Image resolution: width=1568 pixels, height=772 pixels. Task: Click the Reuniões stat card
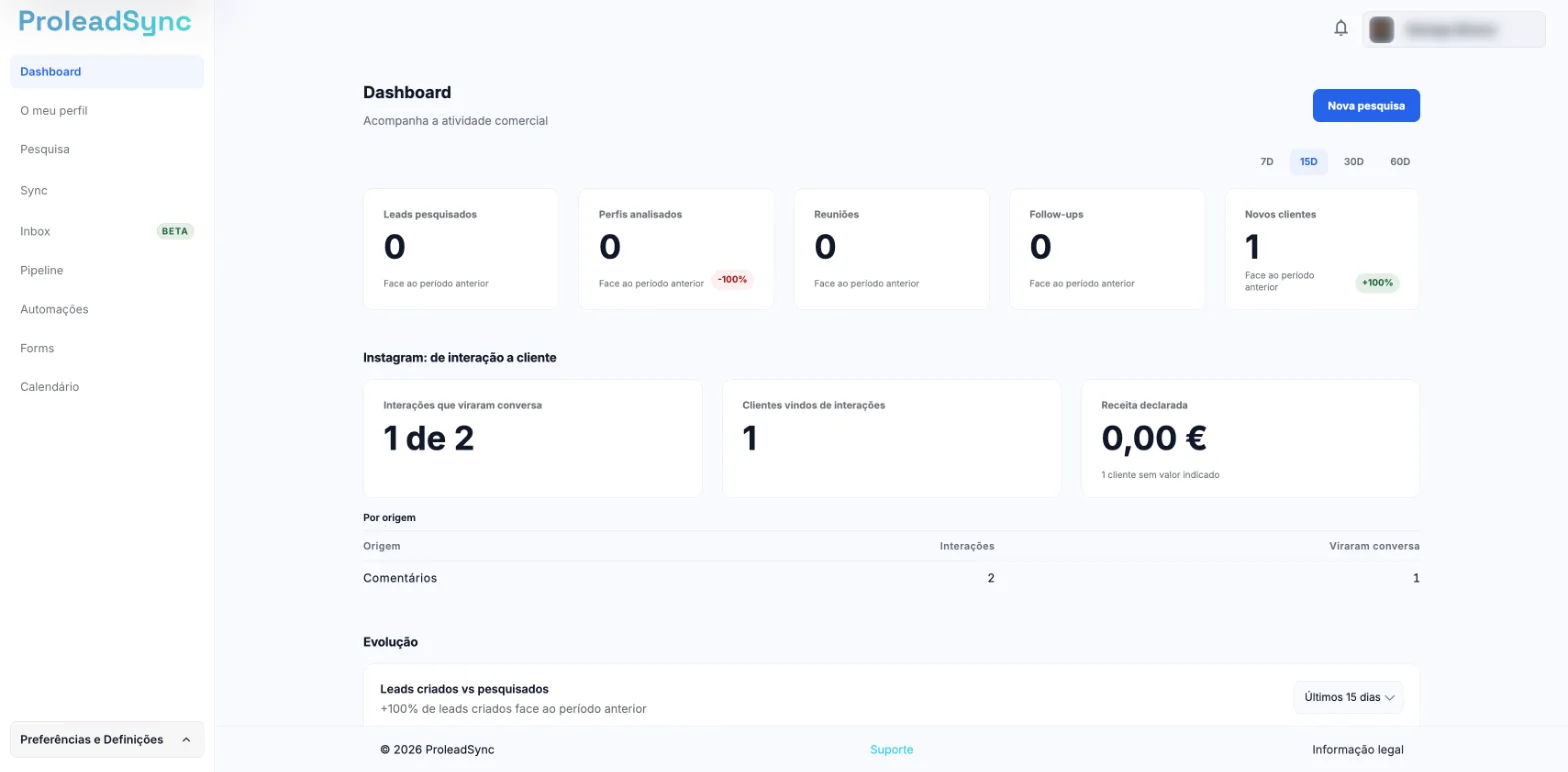click(x=892, y=249)
